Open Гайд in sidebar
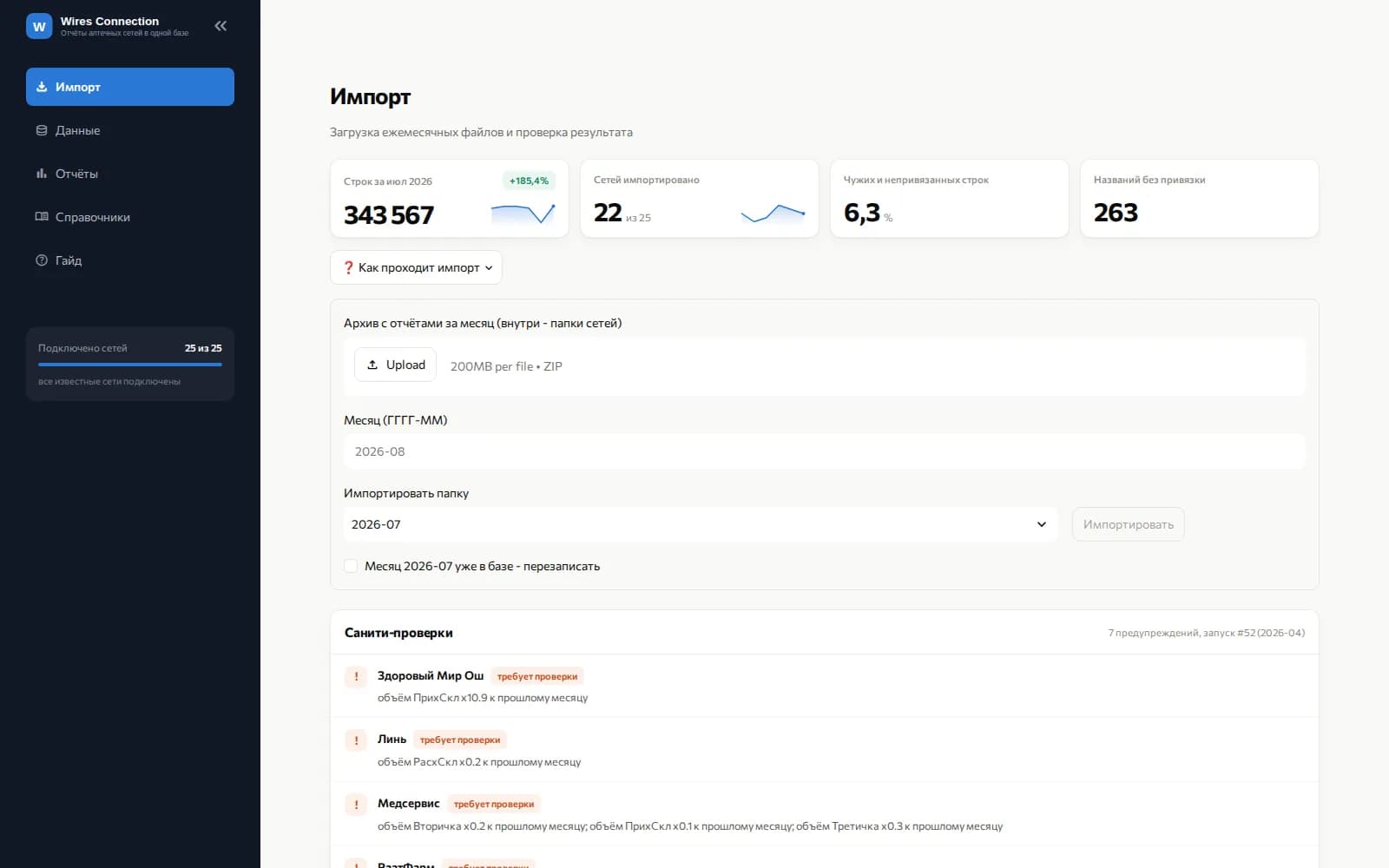The width and height of the screenshot is (1389, 868). [x=130, y=260]
